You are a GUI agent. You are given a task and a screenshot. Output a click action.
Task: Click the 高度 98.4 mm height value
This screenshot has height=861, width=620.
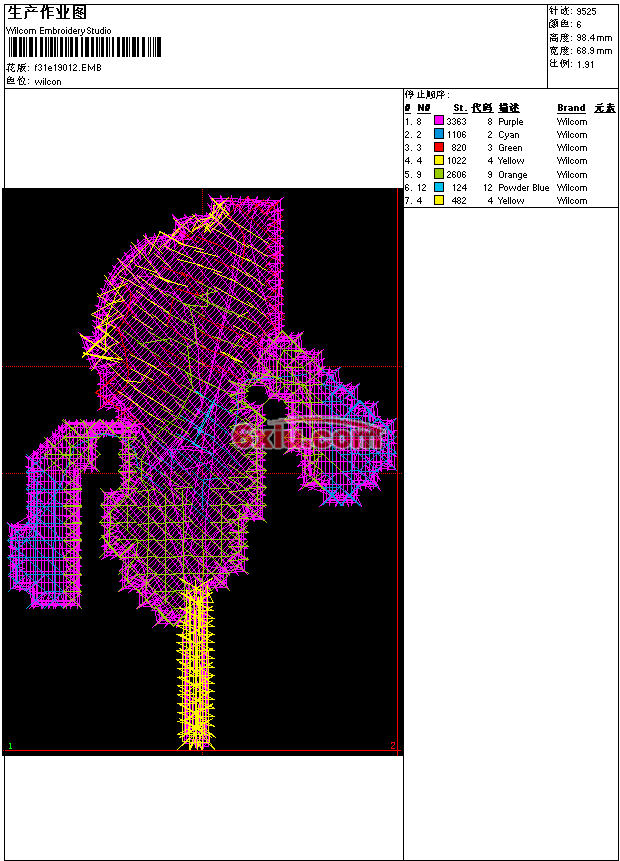point(580,37)
